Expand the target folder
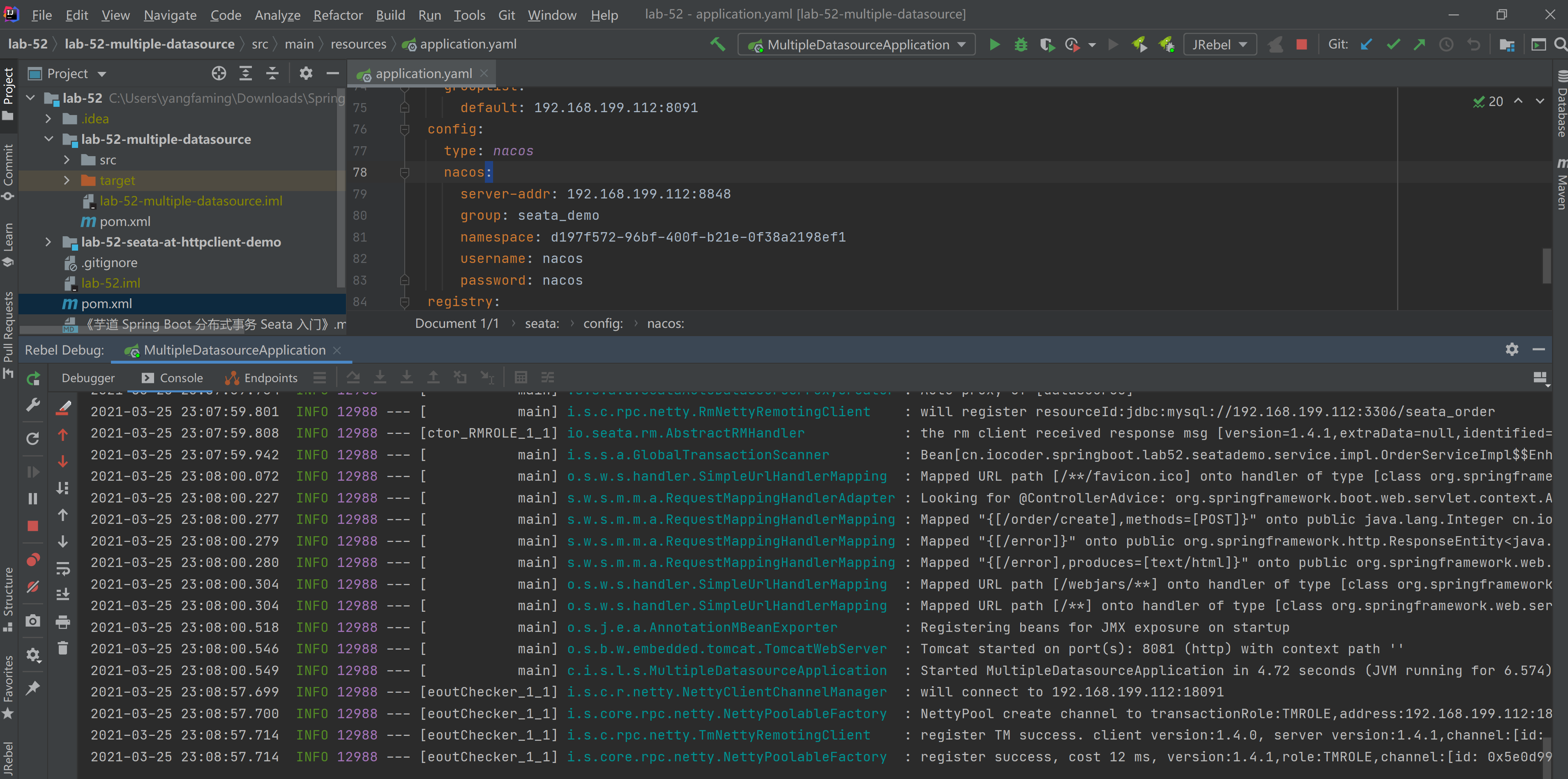This screenshot has height=779, width=1568. coord(67,181)
